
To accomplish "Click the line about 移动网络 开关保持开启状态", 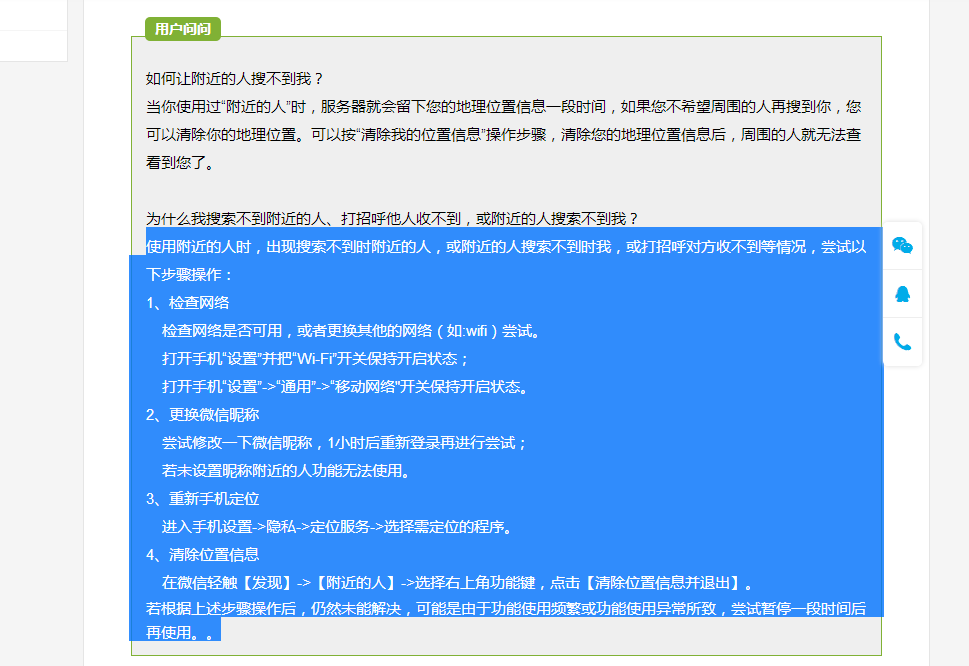I will pos(345,387).
